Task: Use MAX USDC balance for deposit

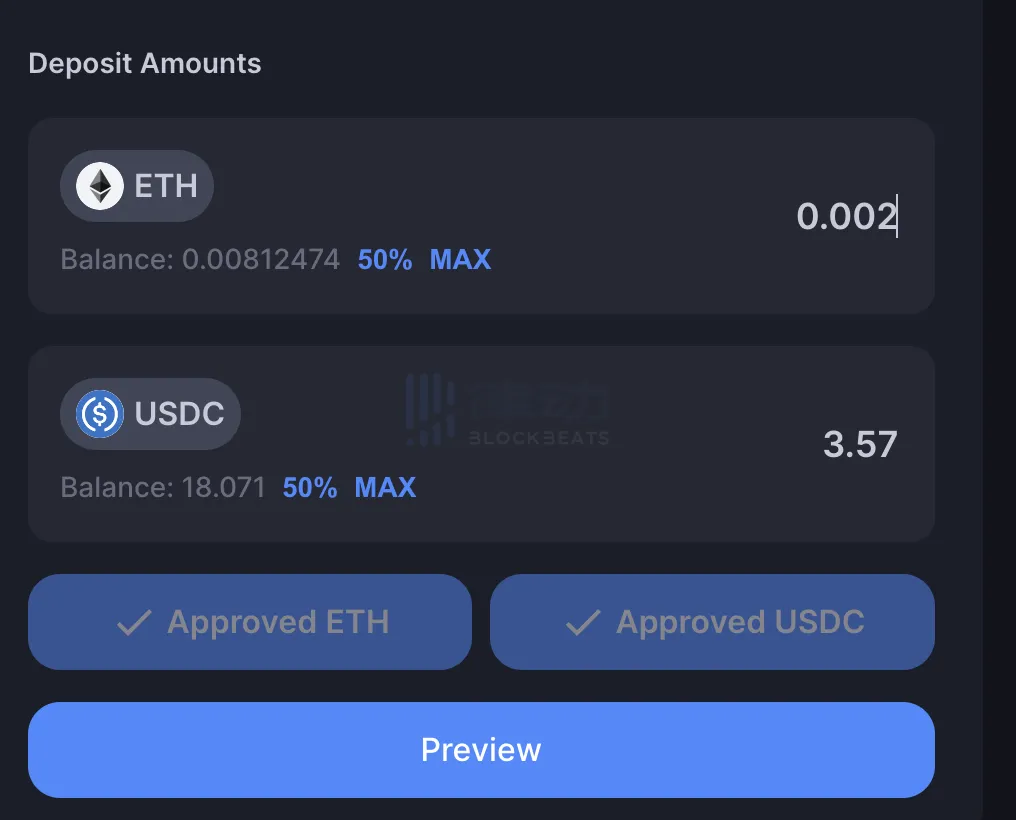Action: point(385,488)
